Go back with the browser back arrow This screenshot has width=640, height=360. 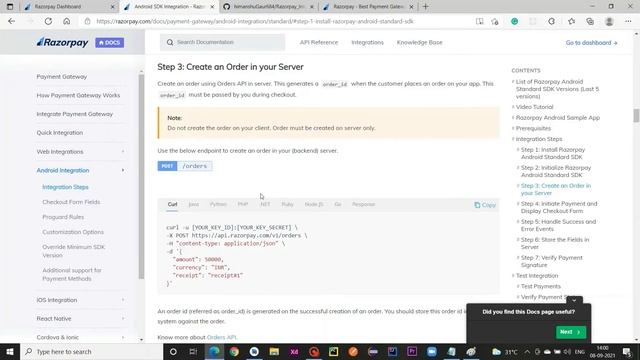pyautogui.click(x=11, y=21)
